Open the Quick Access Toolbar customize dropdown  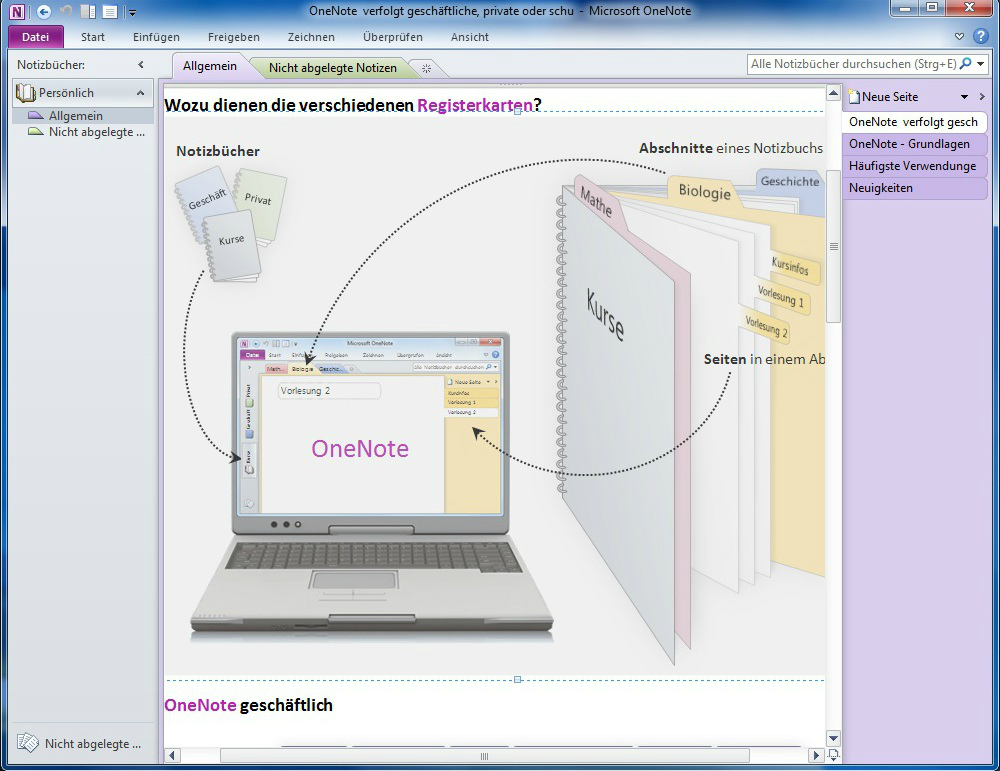click(131, 13)
